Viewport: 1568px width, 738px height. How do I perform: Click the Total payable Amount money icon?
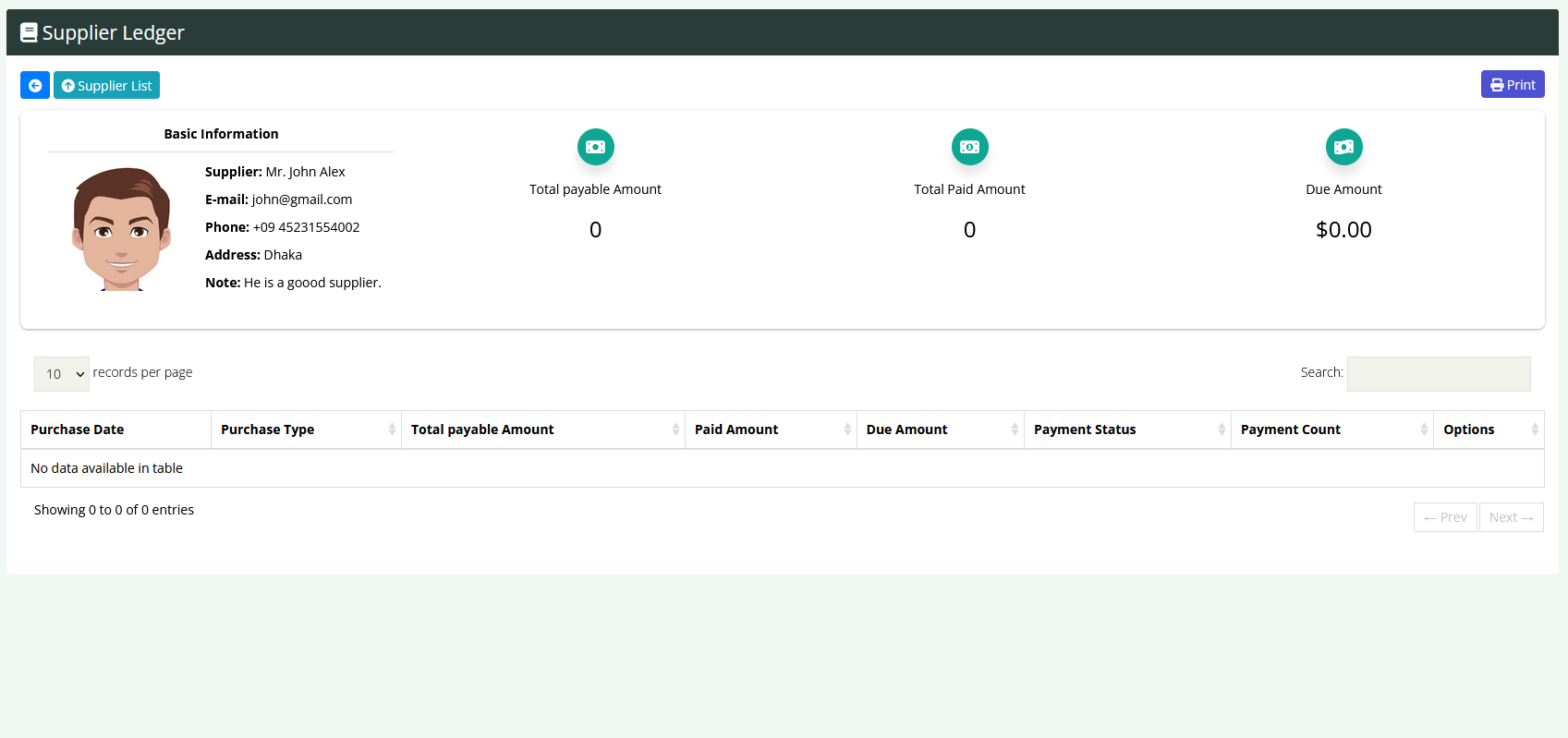tap(595, 147)
